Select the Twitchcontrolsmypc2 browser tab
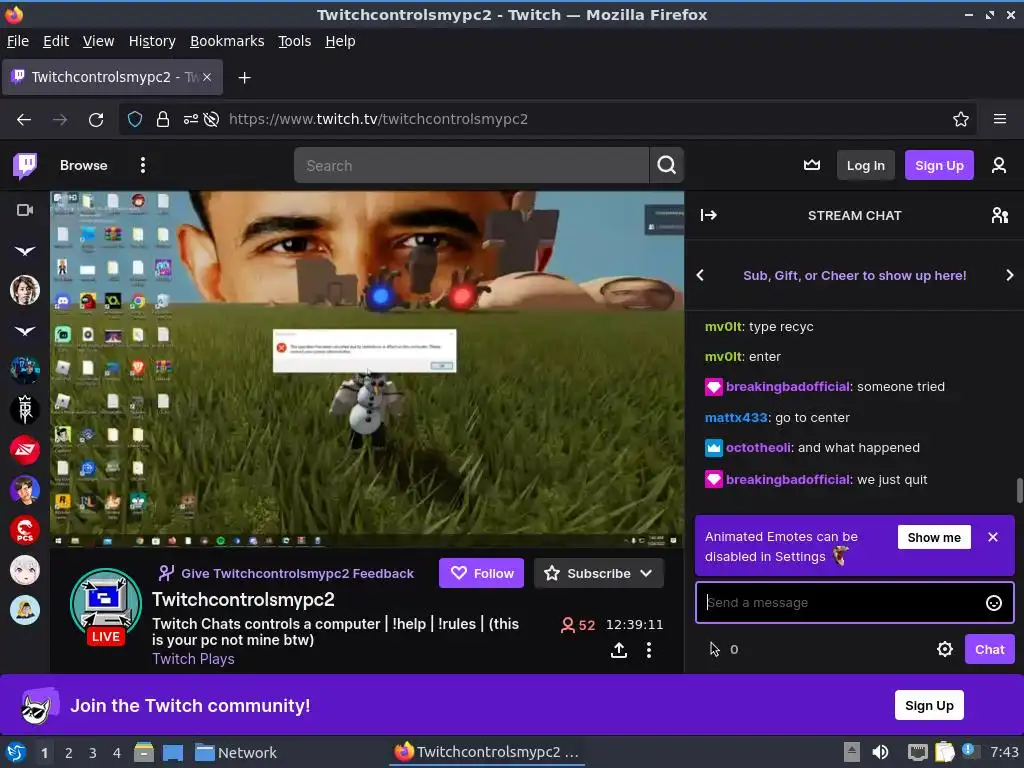 click(x=113, y=77)
